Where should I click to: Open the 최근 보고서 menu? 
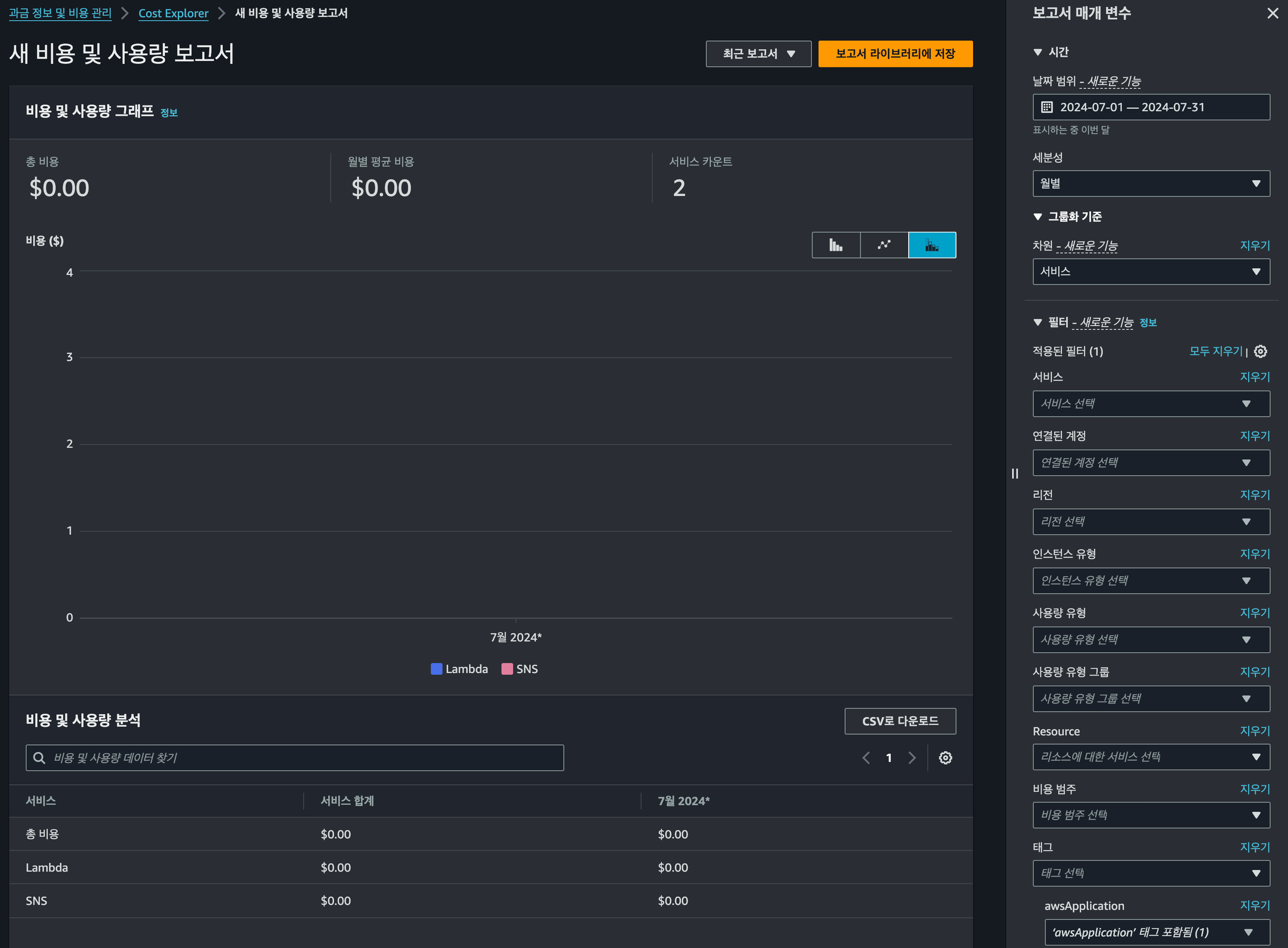click(758, 54)
